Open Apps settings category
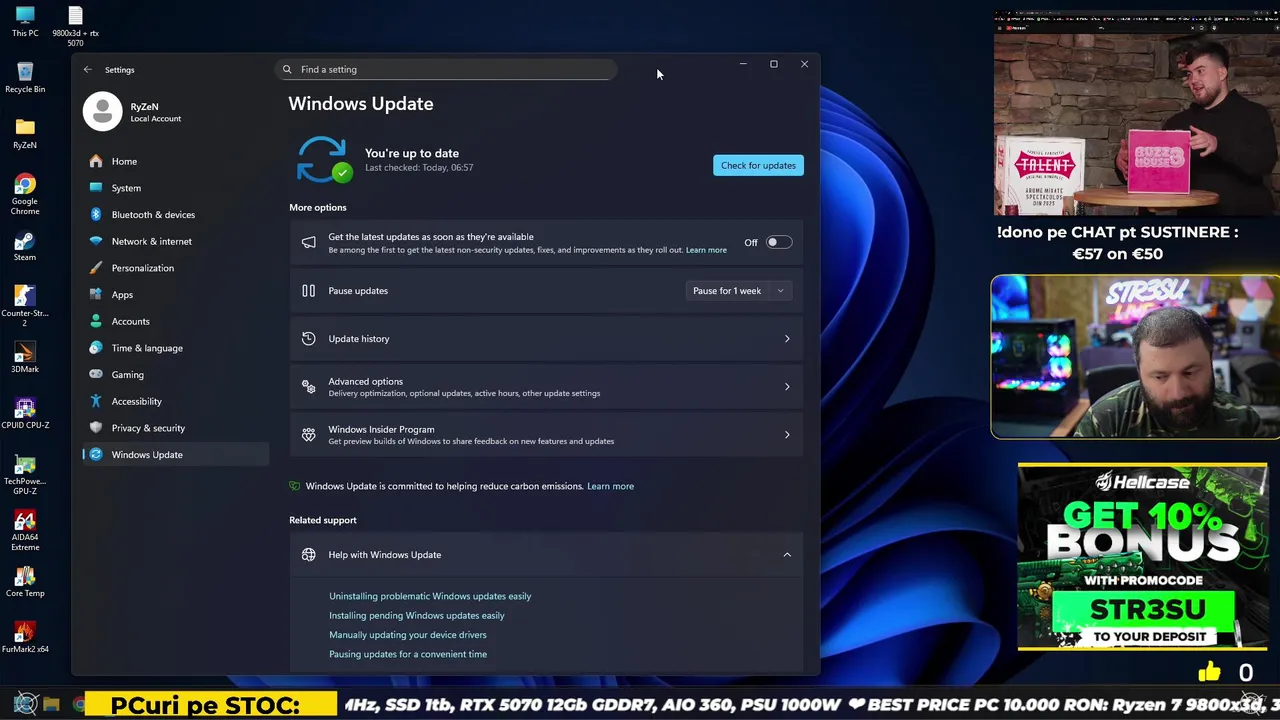The image size is (1280, 720). point(176,295)
